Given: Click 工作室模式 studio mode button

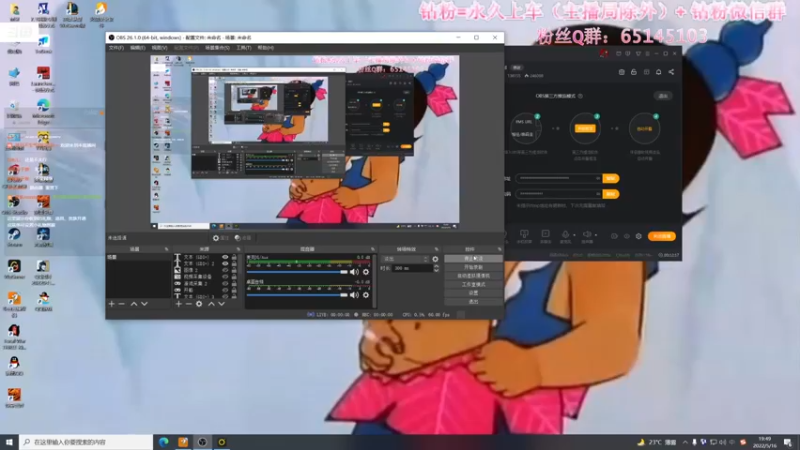Looking at the screenshot, I should pyautogui.click(x=473, y=284).
